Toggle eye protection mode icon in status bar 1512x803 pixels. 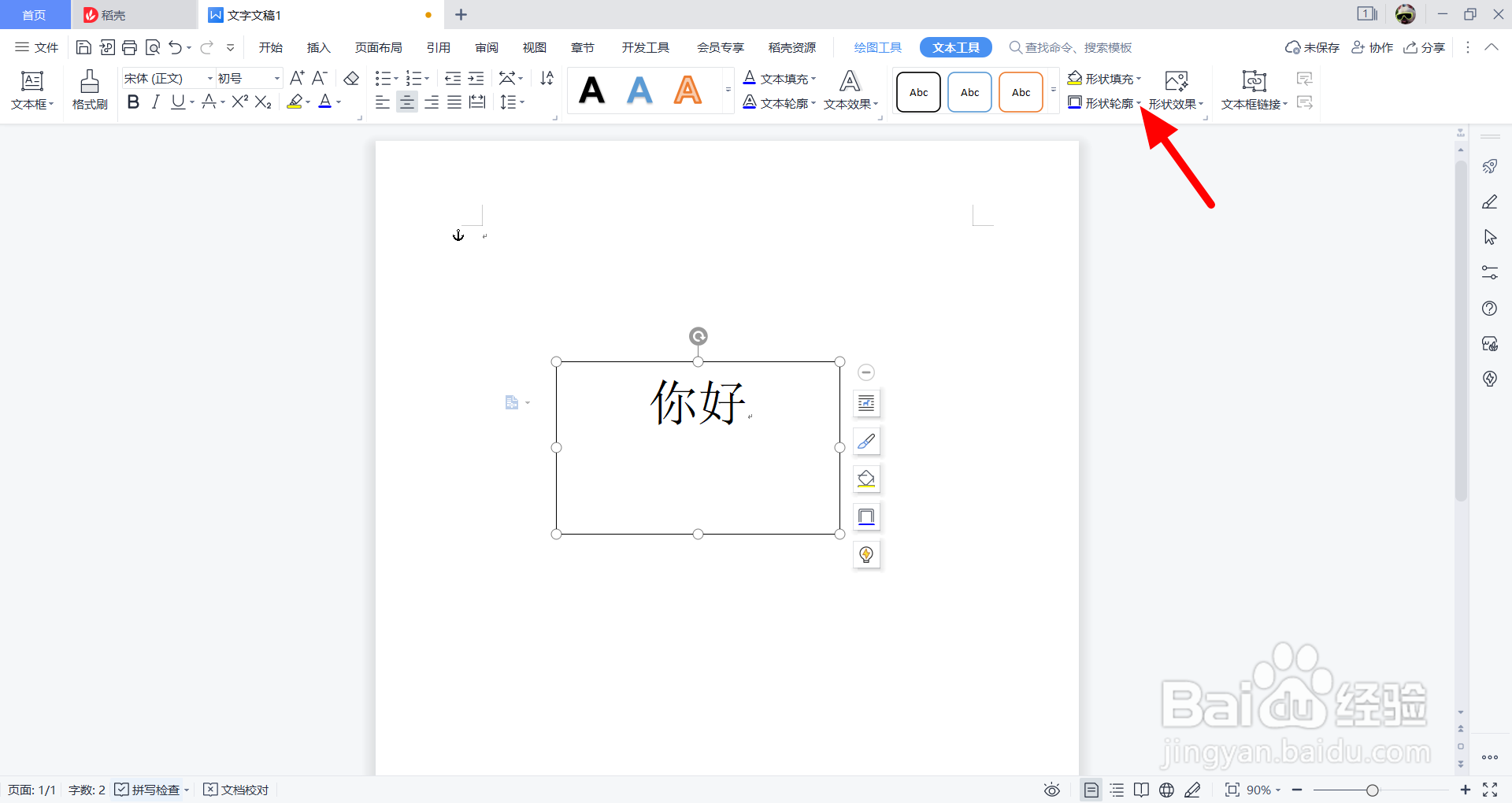click(x=1052, y=790)
